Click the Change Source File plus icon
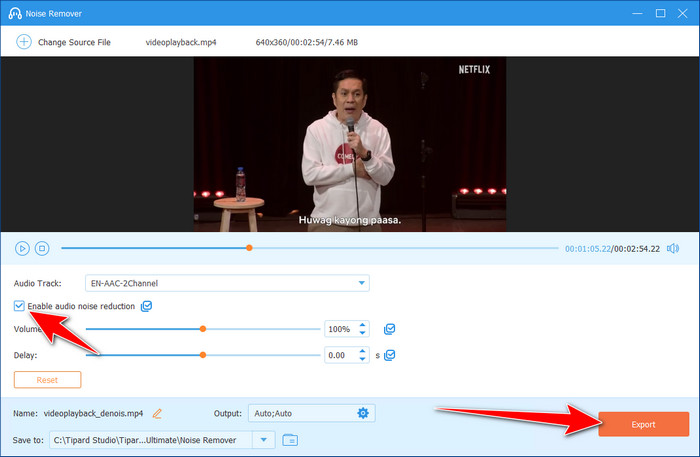The image size is (700, 457). point(24,42)
